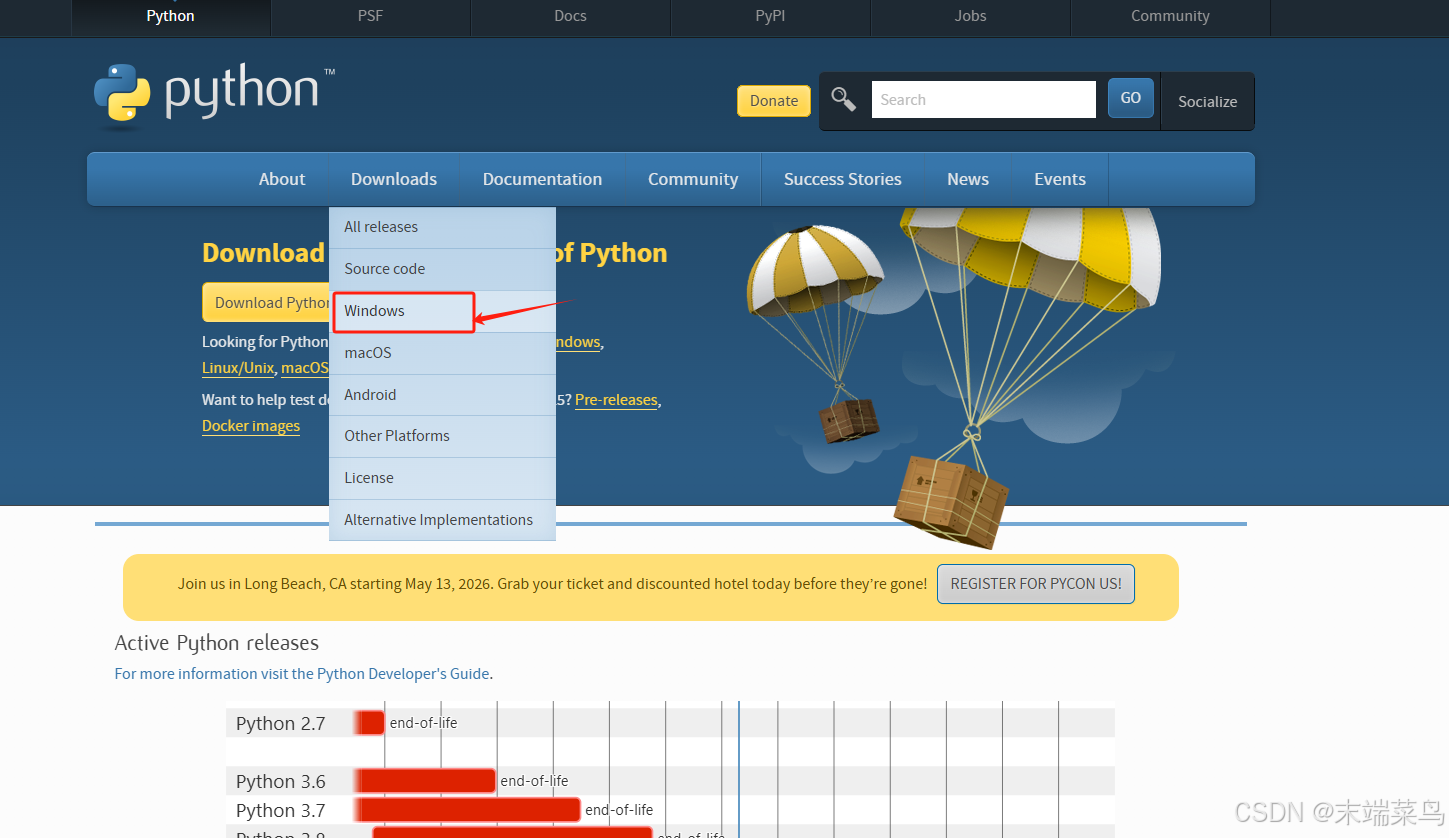Click the Python 3.6 red end-of-life bar
The image size is (1449, 838).
(425, 781)
